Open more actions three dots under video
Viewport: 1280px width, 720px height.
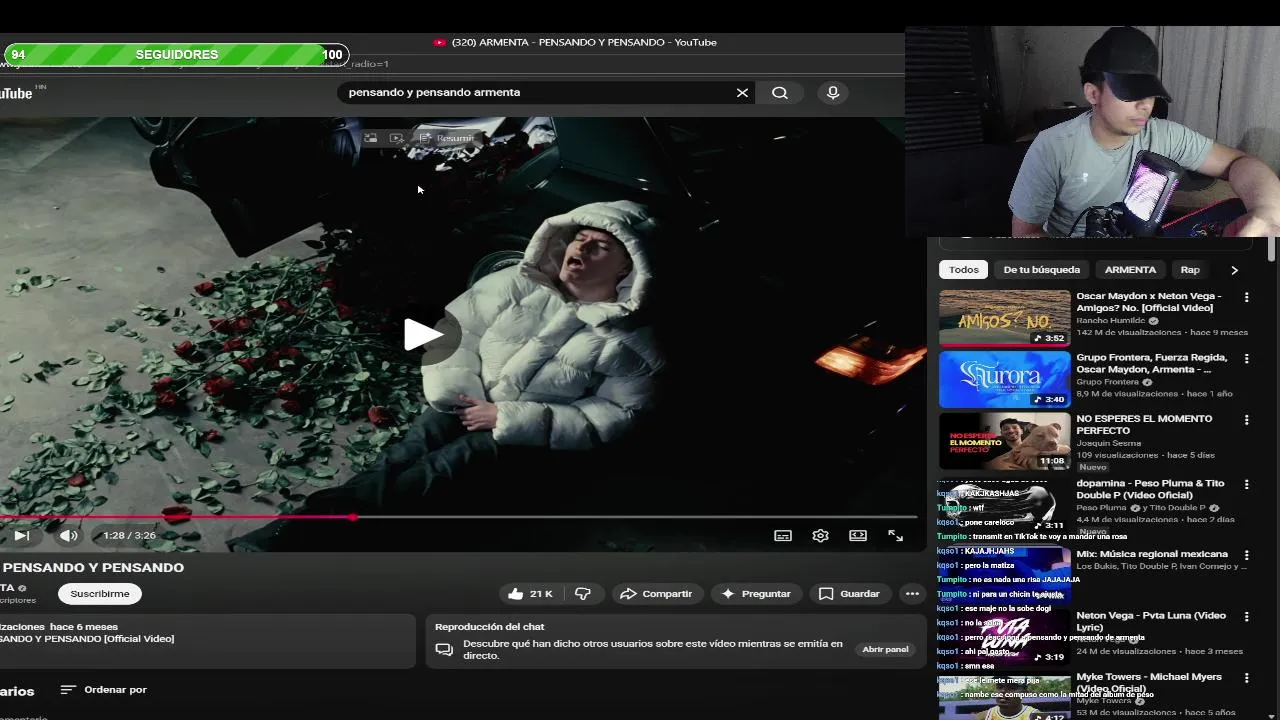click(912, 594)
